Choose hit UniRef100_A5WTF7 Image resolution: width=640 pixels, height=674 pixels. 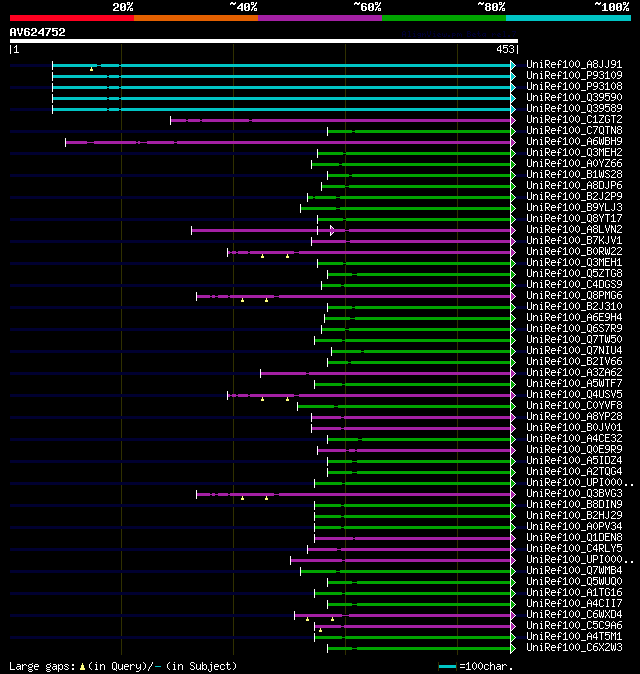(574, 383)
